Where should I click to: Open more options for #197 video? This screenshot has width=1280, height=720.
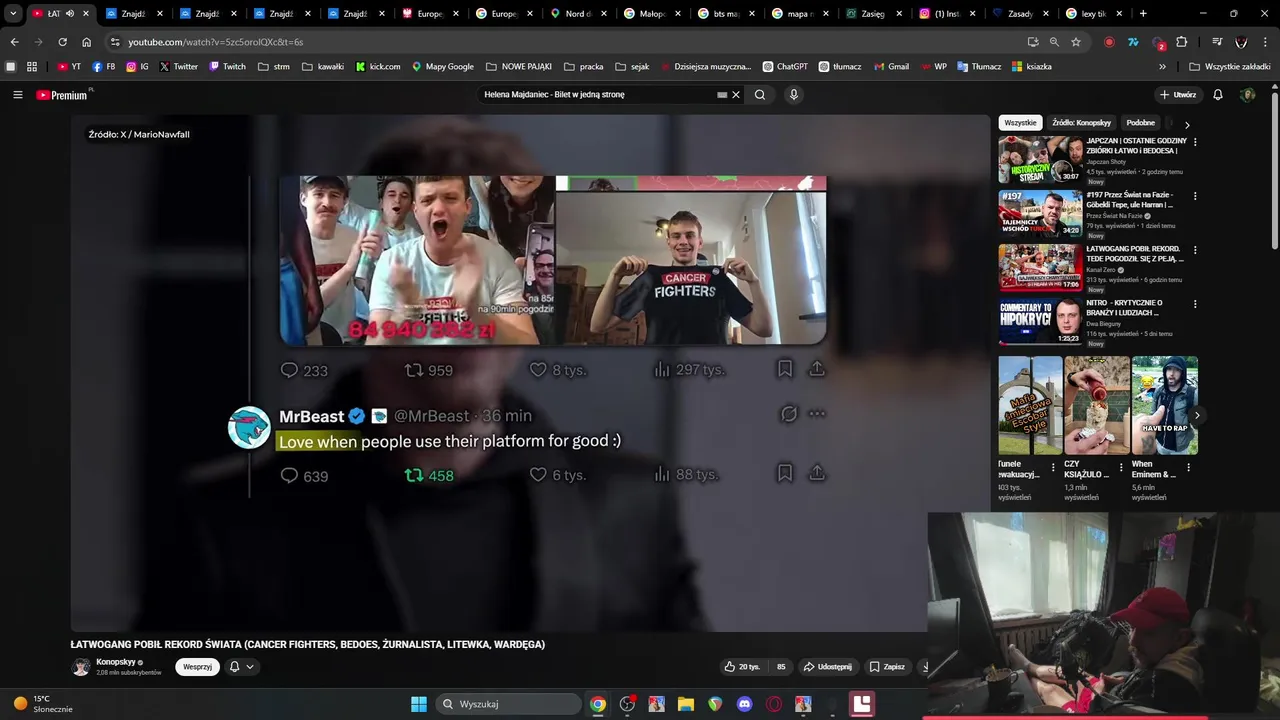[x=1195, y=196]
